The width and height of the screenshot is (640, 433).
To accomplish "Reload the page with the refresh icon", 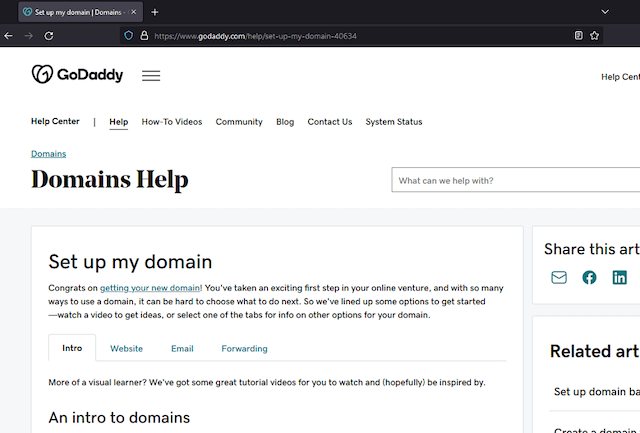I will coord(49,36).
